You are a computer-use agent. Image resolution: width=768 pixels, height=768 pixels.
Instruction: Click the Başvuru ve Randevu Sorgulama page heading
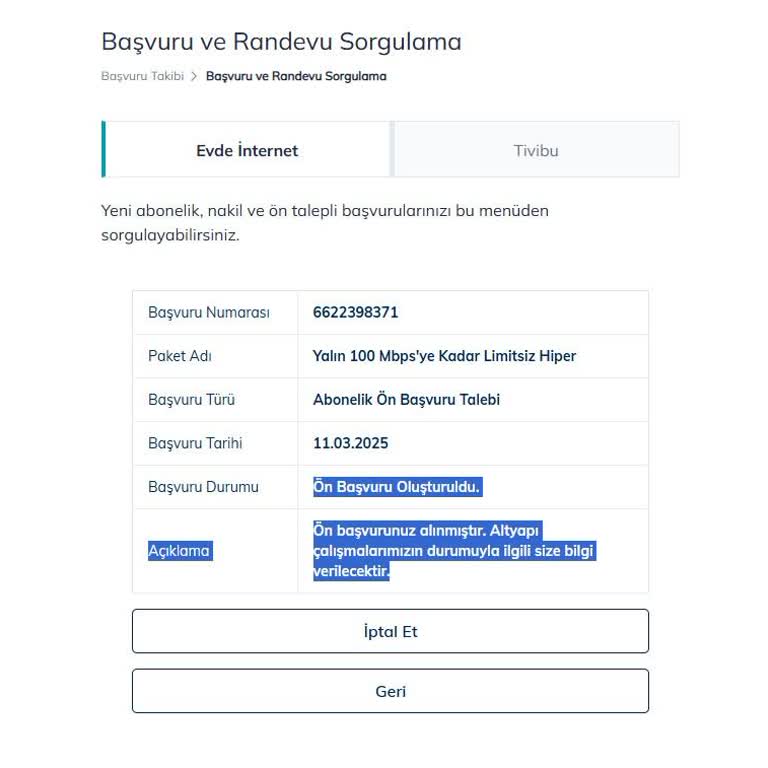pyautogui.click(x=281, y=42)
